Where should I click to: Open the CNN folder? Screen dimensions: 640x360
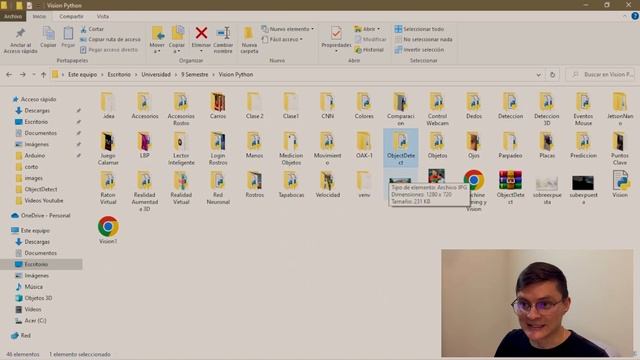pyautogui.click(x=327, y=105)
